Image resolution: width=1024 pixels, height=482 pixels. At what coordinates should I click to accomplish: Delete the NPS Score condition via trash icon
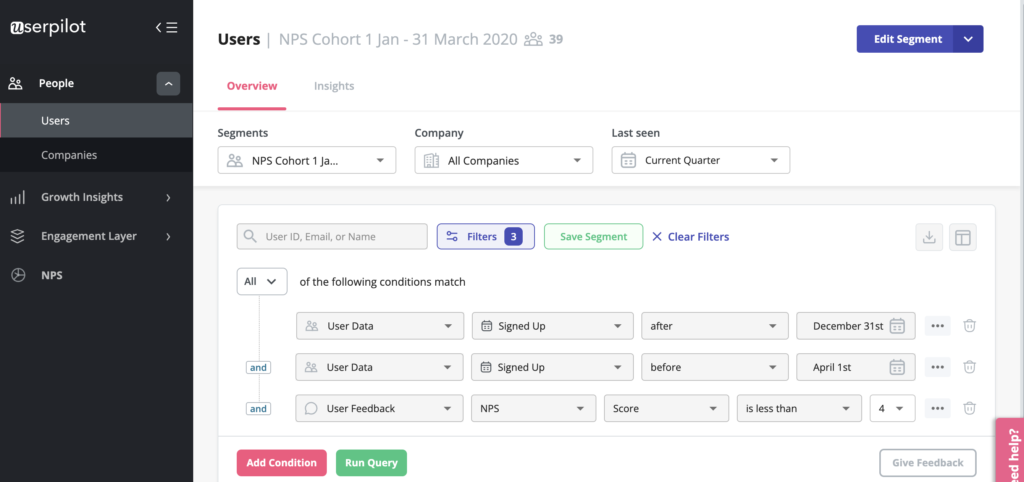click(969, 408)
